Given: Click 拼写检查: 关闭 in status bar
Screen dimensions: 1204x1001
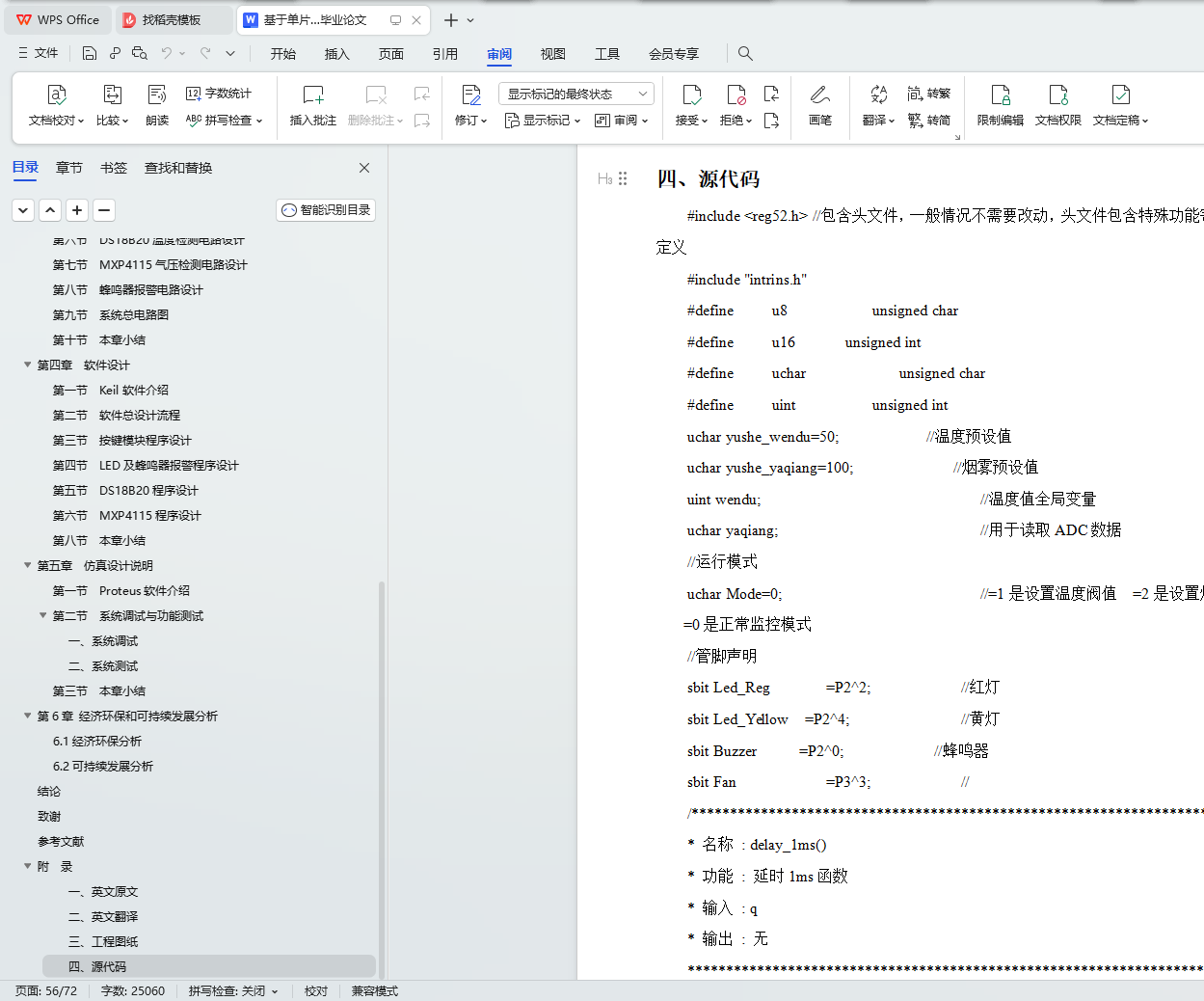Looking at the screenshot, I should (x=233, y=990).
